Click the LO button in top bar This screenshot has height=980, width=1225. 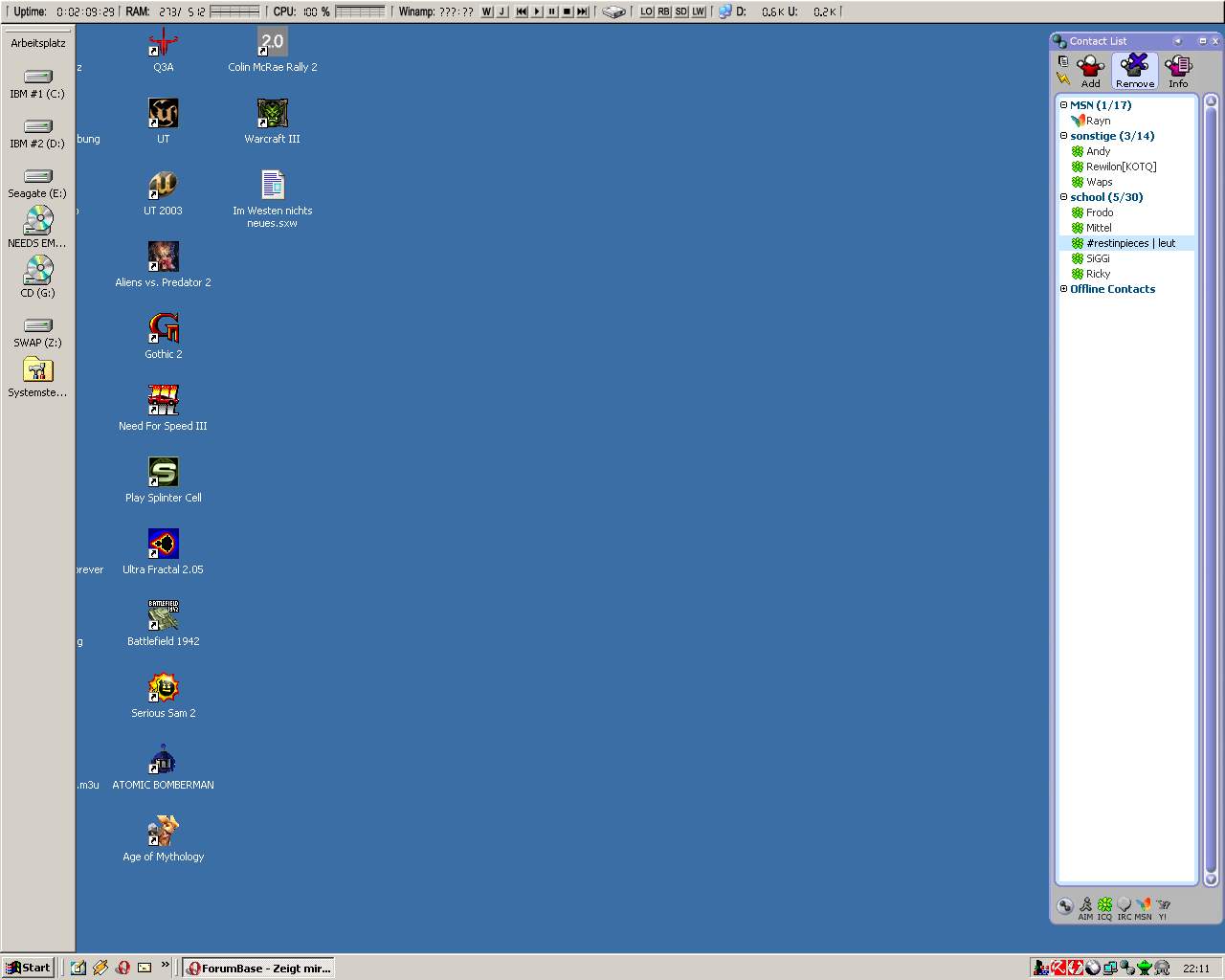click(x=647, y=11)
